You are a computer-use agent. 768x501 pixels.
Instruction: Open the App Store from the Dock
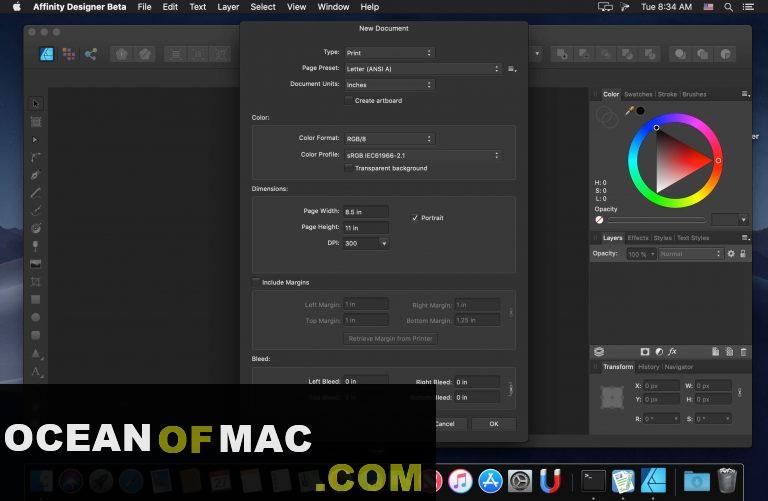coord(490,480)
